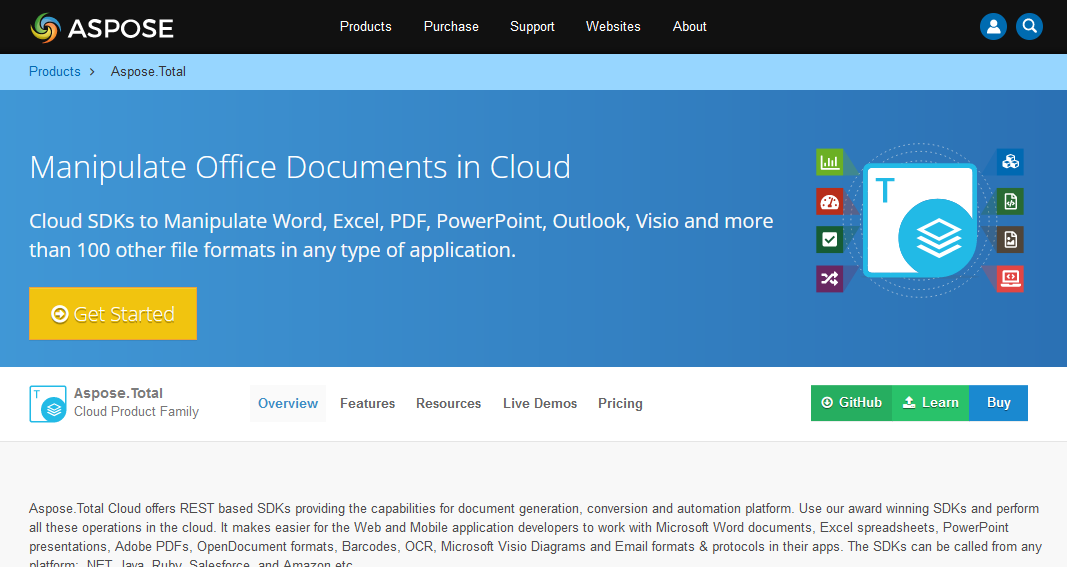Select the Overview tab
This screenshot has width=1067, height=567.
click(x=288, y=404)
